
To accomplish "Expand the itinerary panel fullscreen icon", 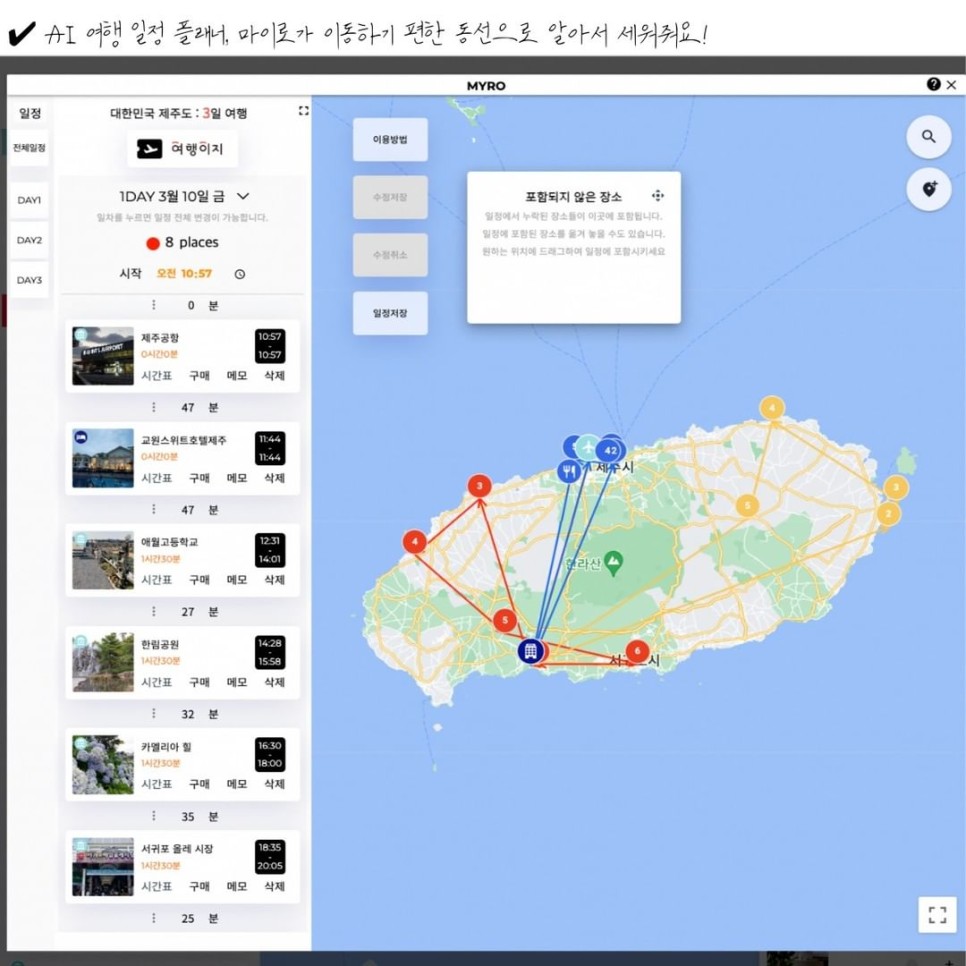I will [x=304, y=111].
